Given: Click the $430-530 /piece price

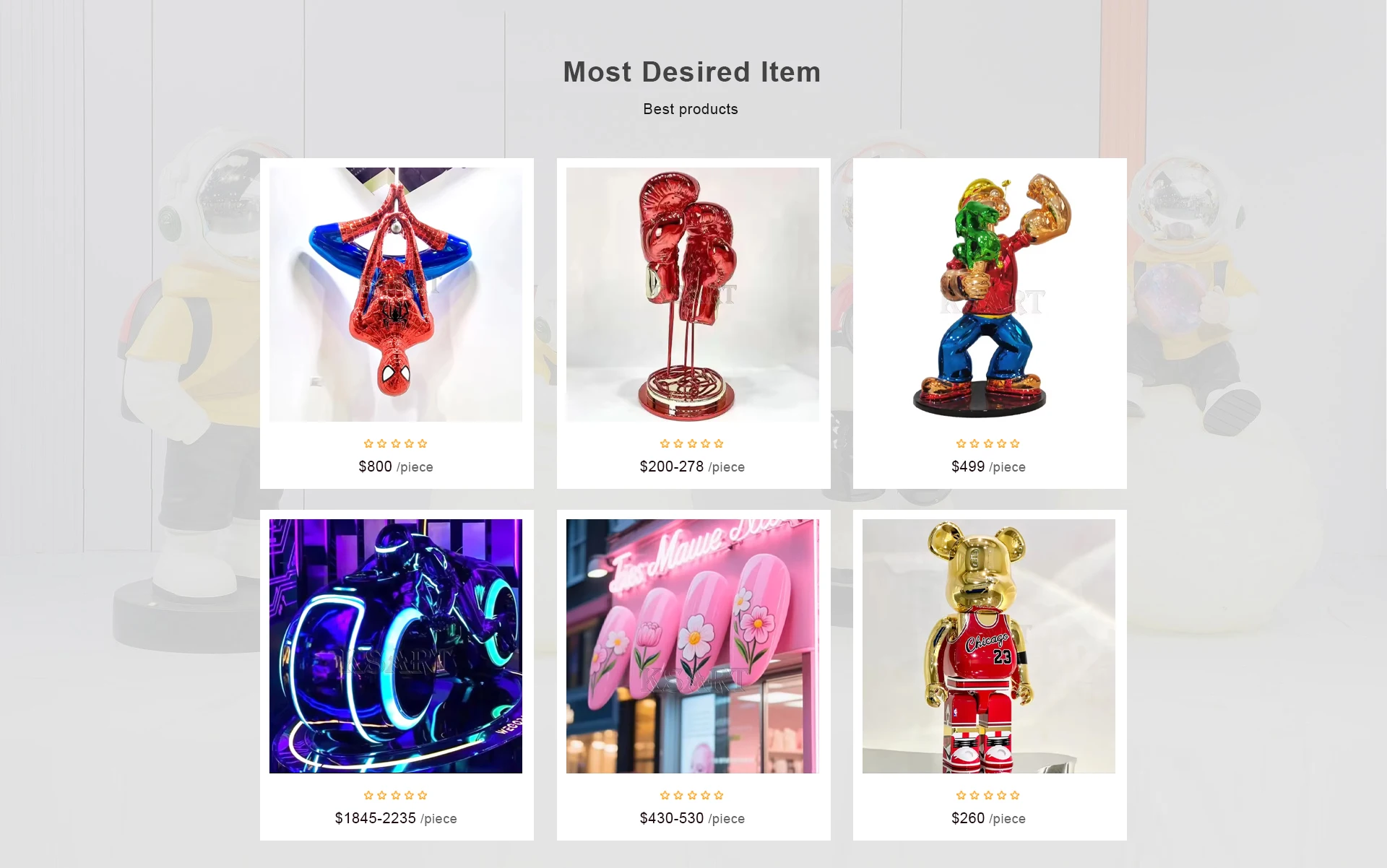Looking at the screenshot, I should click(x=692, y=818).
